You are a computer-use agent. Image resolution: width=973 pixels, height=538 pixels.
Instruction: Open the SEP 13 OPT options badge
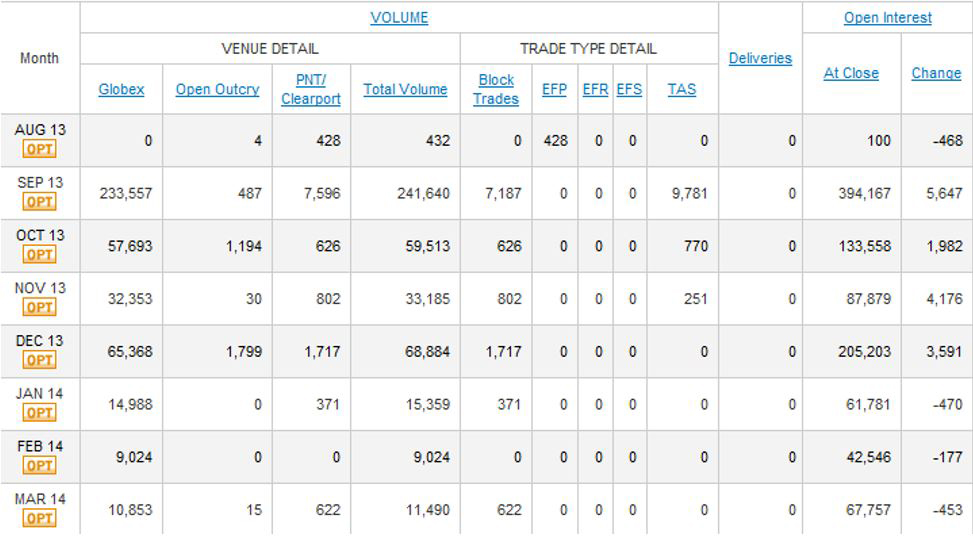pos(40,202)
